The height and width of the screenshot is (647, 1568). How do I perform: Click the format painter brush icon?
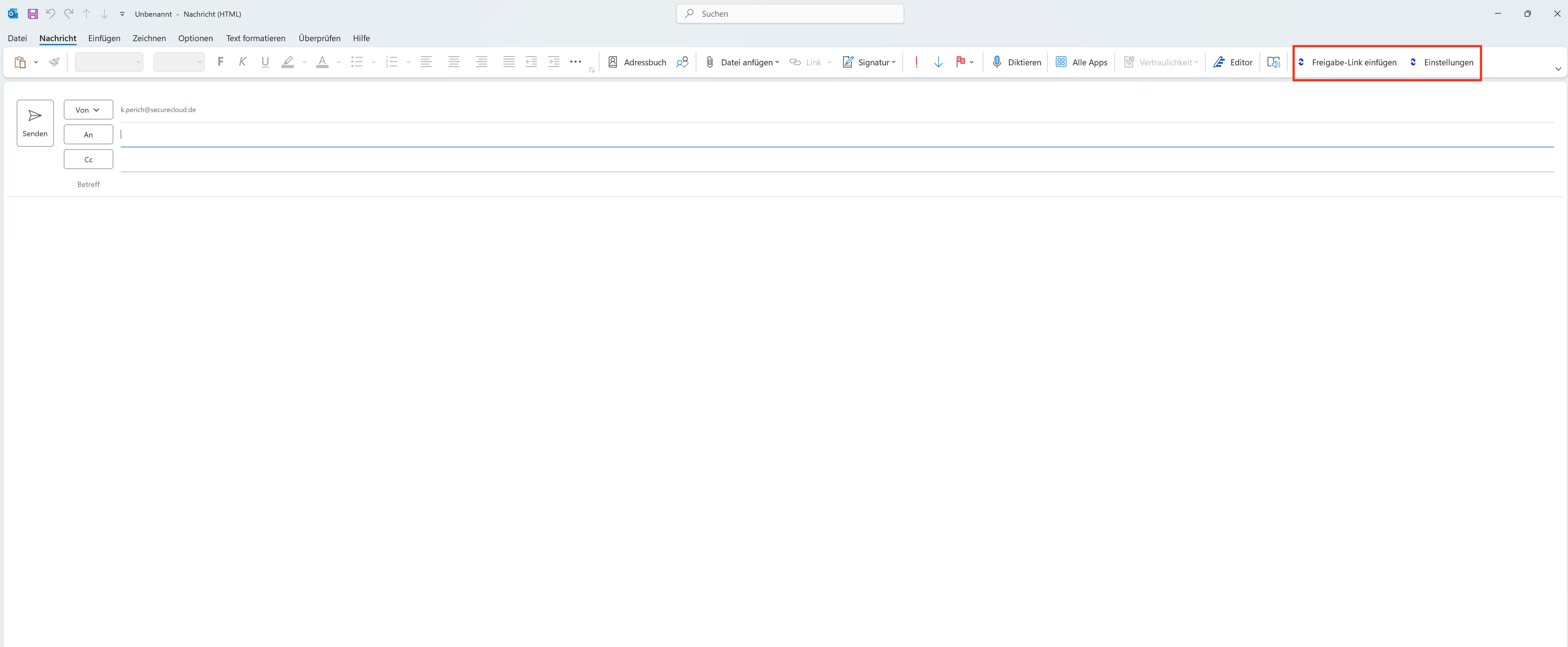tap(54, 62)
